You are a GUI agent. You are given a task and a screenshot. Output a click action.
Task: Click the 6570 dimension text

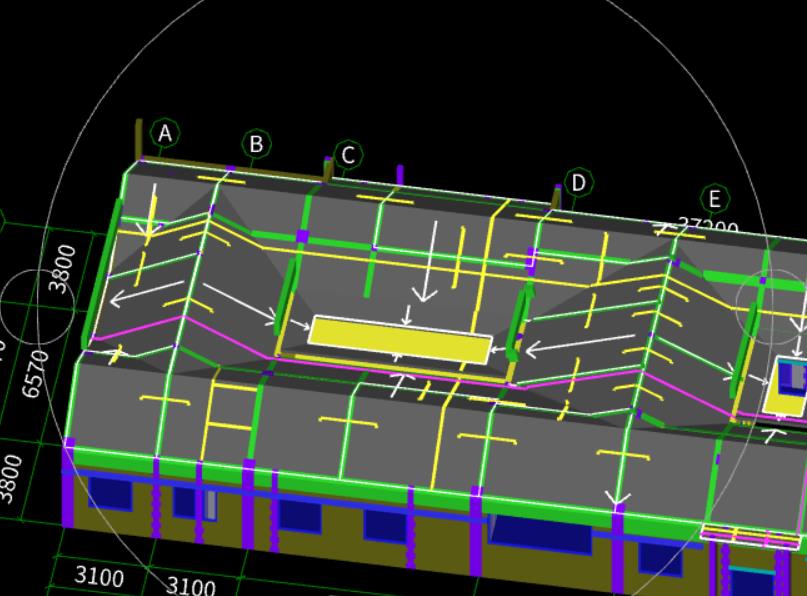tap(36, 374)
